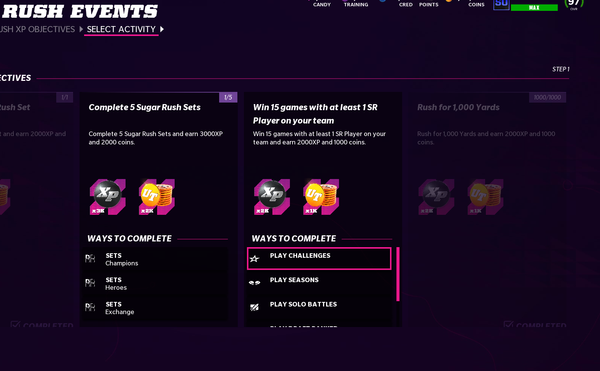Click the pink scrollbar in the Ways to Complete list
Viewport: 600px width, 371px height.
click(x=398, y=274)
